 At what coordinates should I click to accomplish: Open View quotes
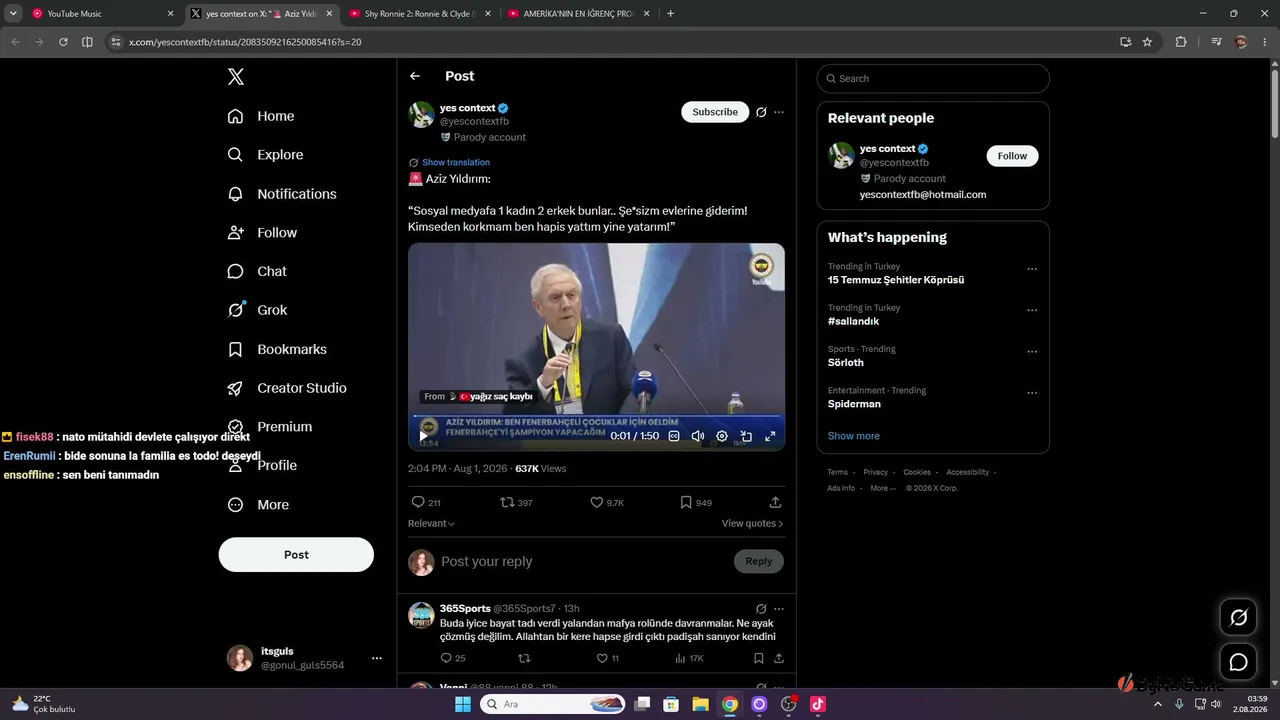click(x=752, y=523)
